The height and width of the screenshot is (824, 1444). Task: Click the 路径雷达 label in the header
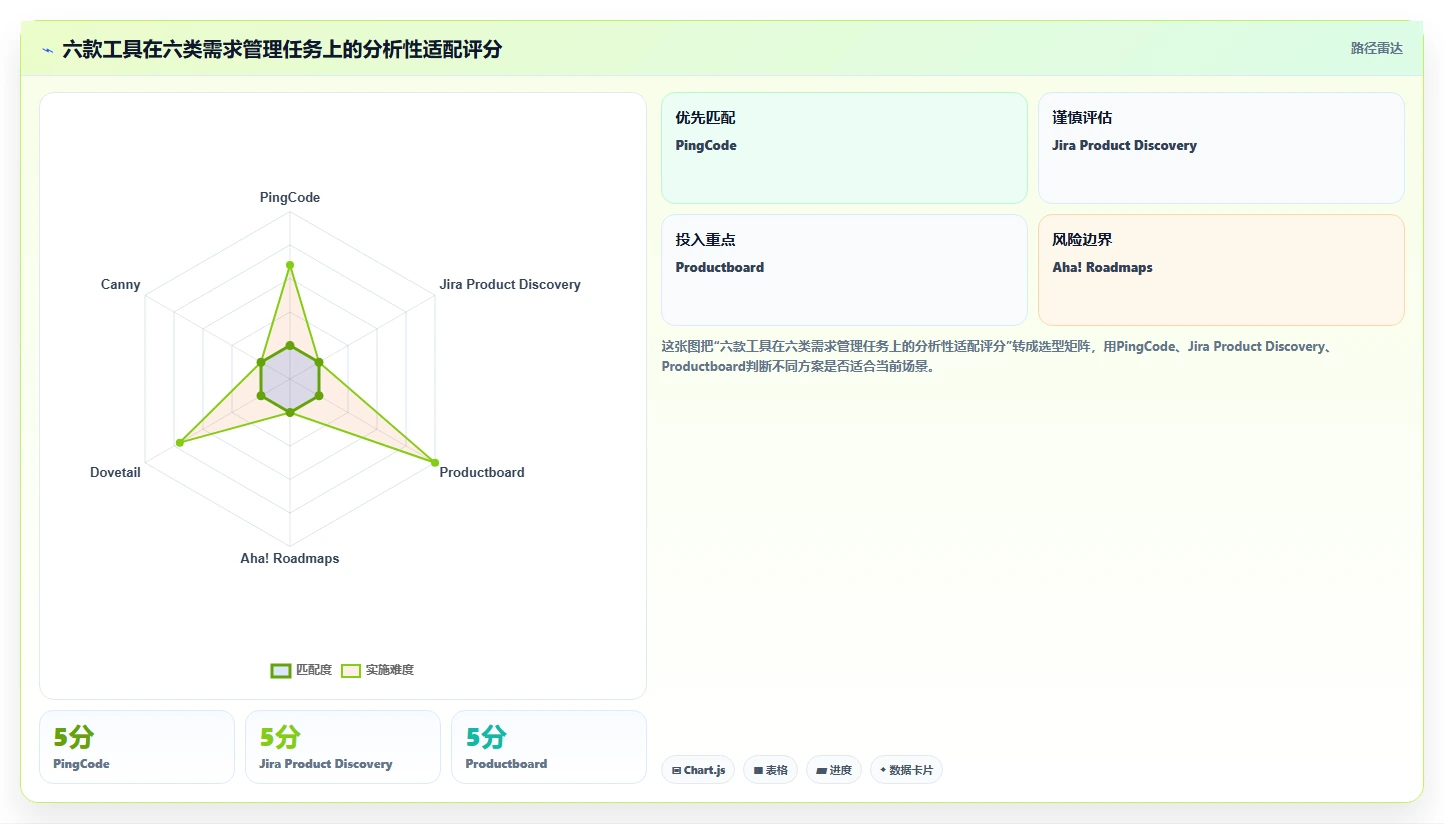(x=1377, y=48)
